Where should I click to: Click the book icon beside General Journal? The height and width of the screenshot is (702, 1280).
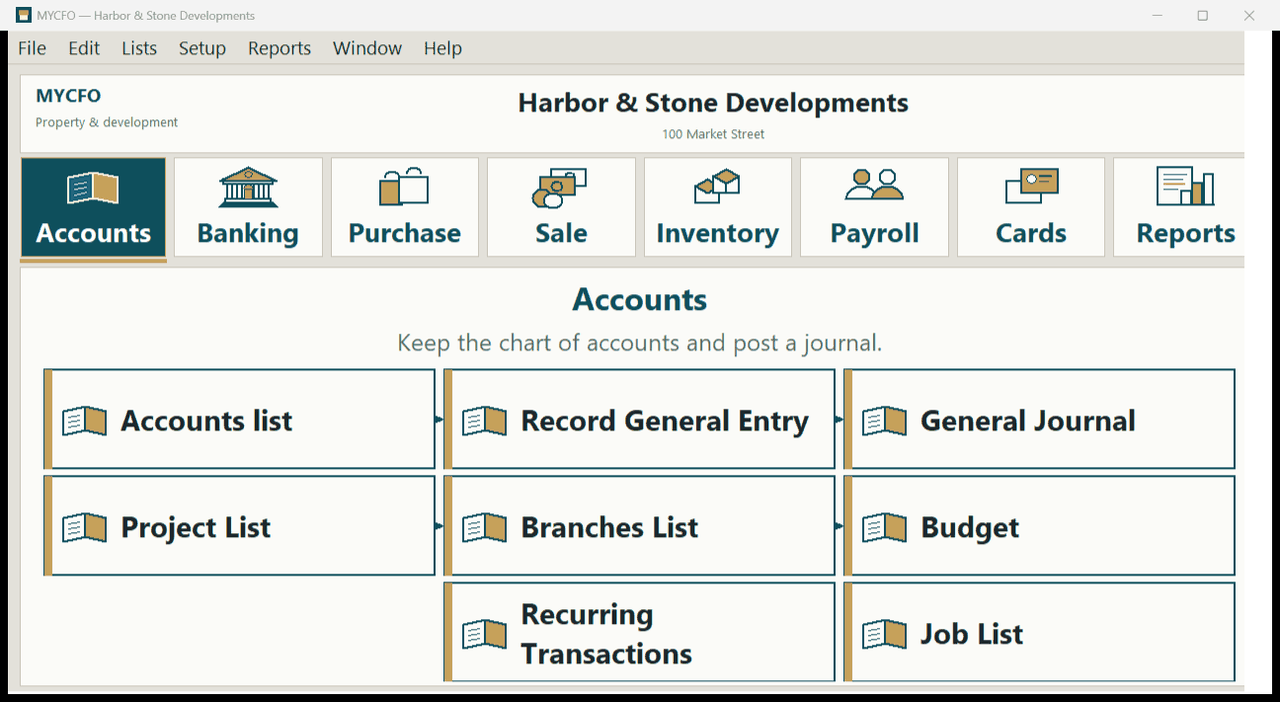[885, 421]
